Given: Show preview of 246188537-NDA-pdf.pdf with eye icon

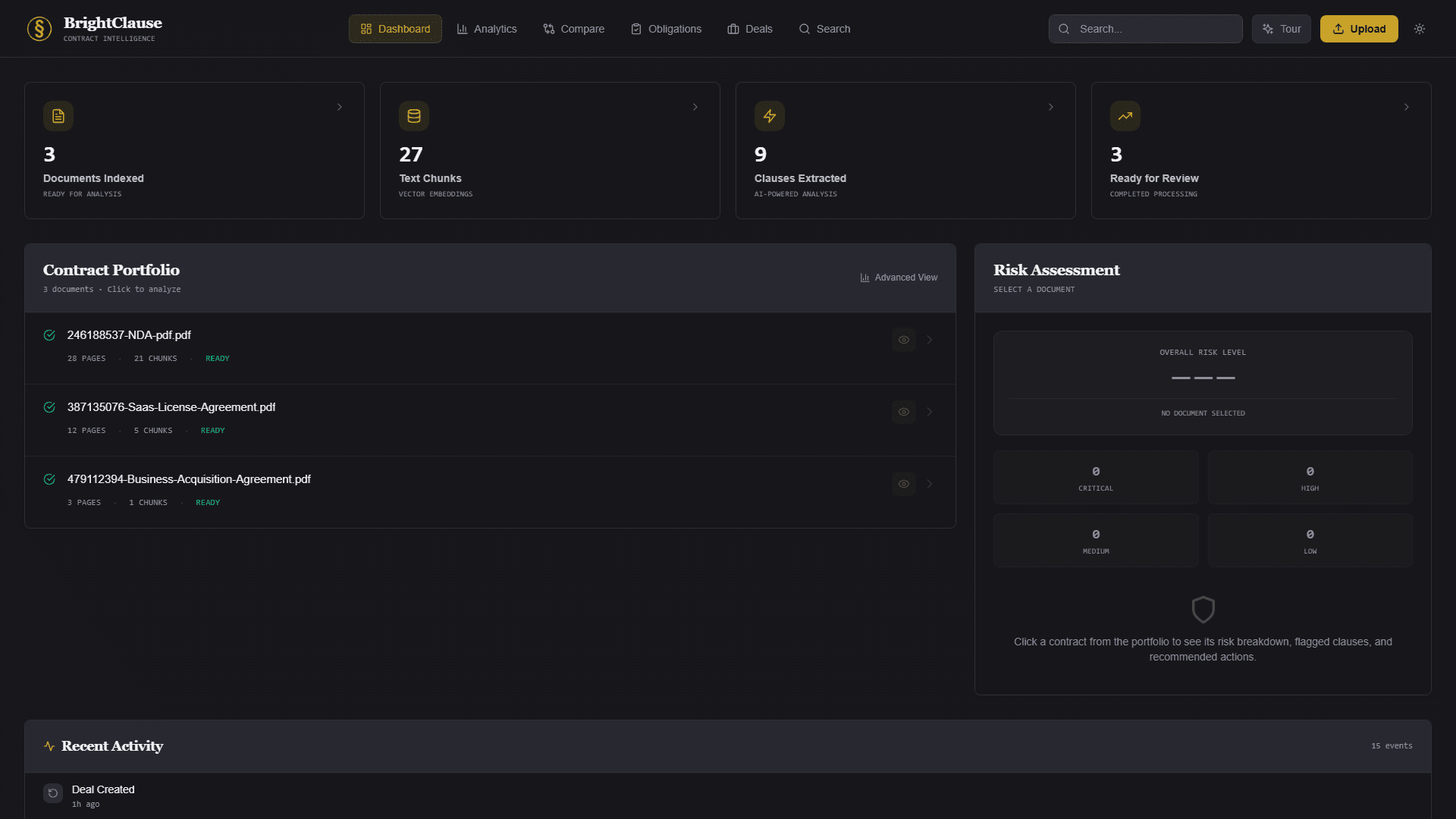Looking at the screenshot, I should pos(903,340).
